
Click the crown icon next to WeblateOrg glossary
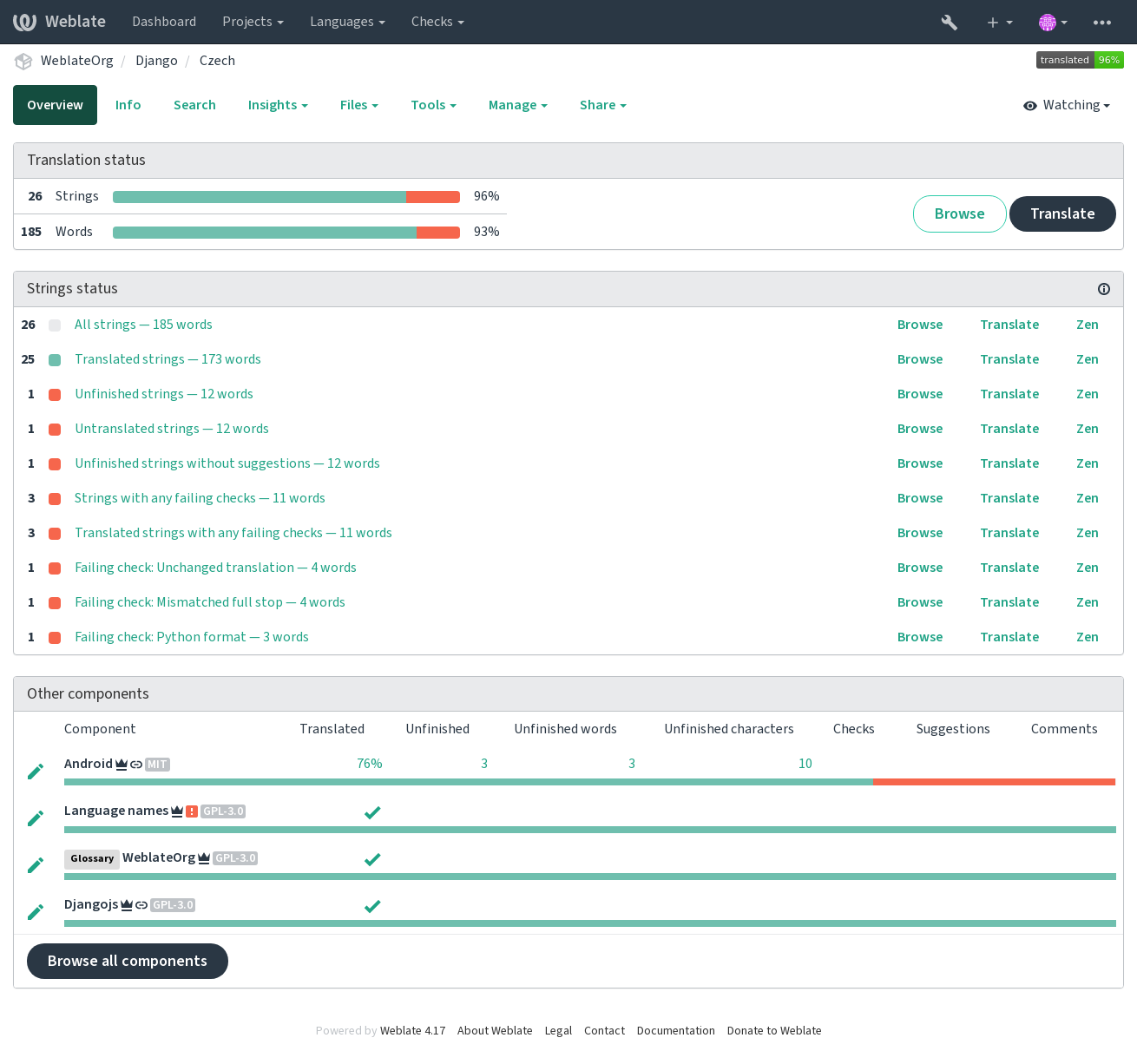point(204,858)
